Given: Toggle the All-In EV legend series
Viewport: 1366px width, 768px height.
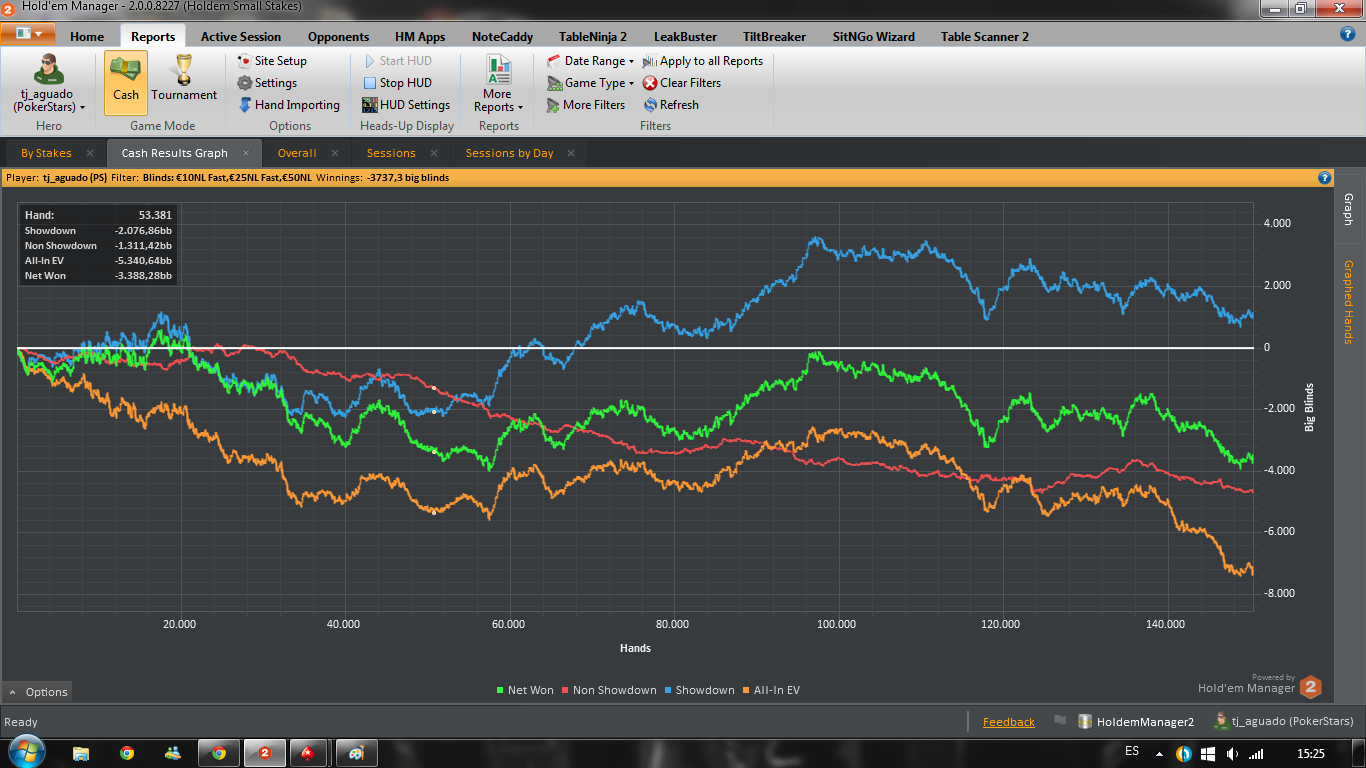Looking at the screenshot, I should coord(770,690).
